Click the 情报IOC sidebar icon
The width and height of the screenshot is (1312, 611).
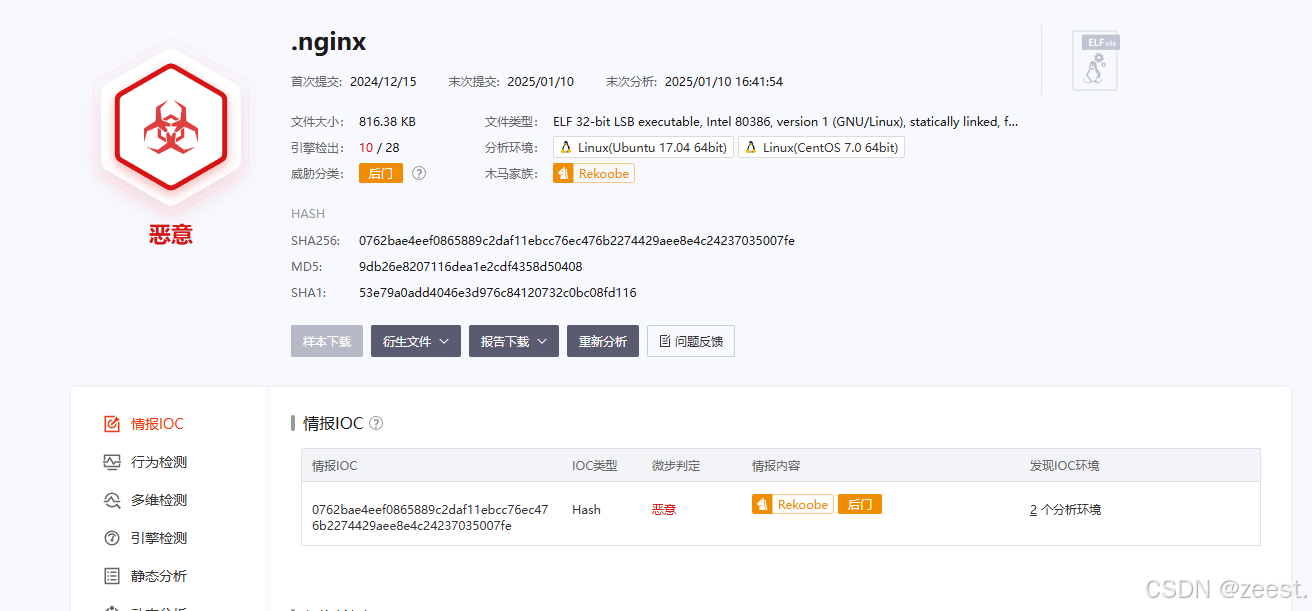[x=112, y=424]
